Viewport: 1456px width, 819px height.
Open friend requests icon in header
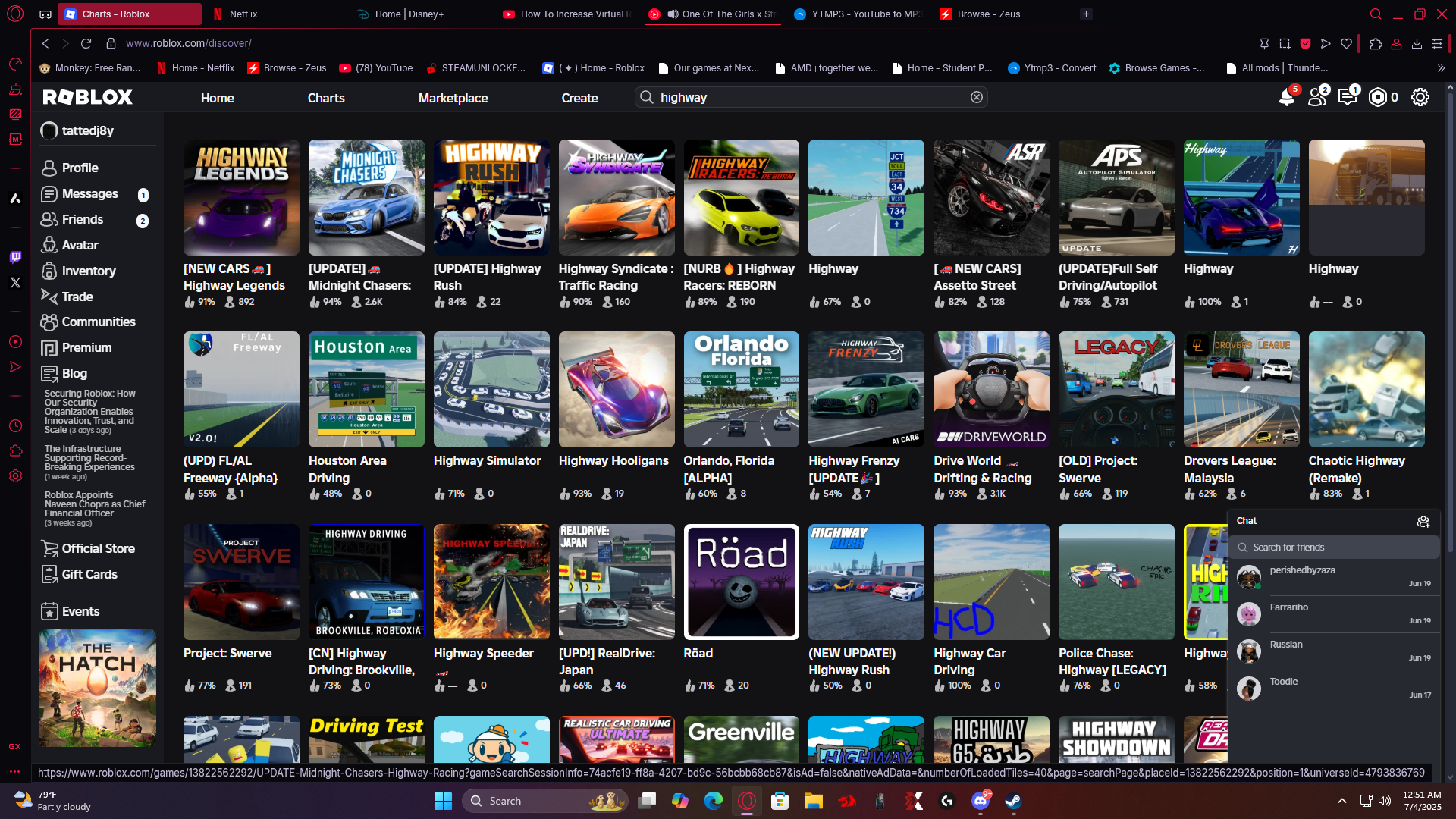click(x=1317, y=98)
